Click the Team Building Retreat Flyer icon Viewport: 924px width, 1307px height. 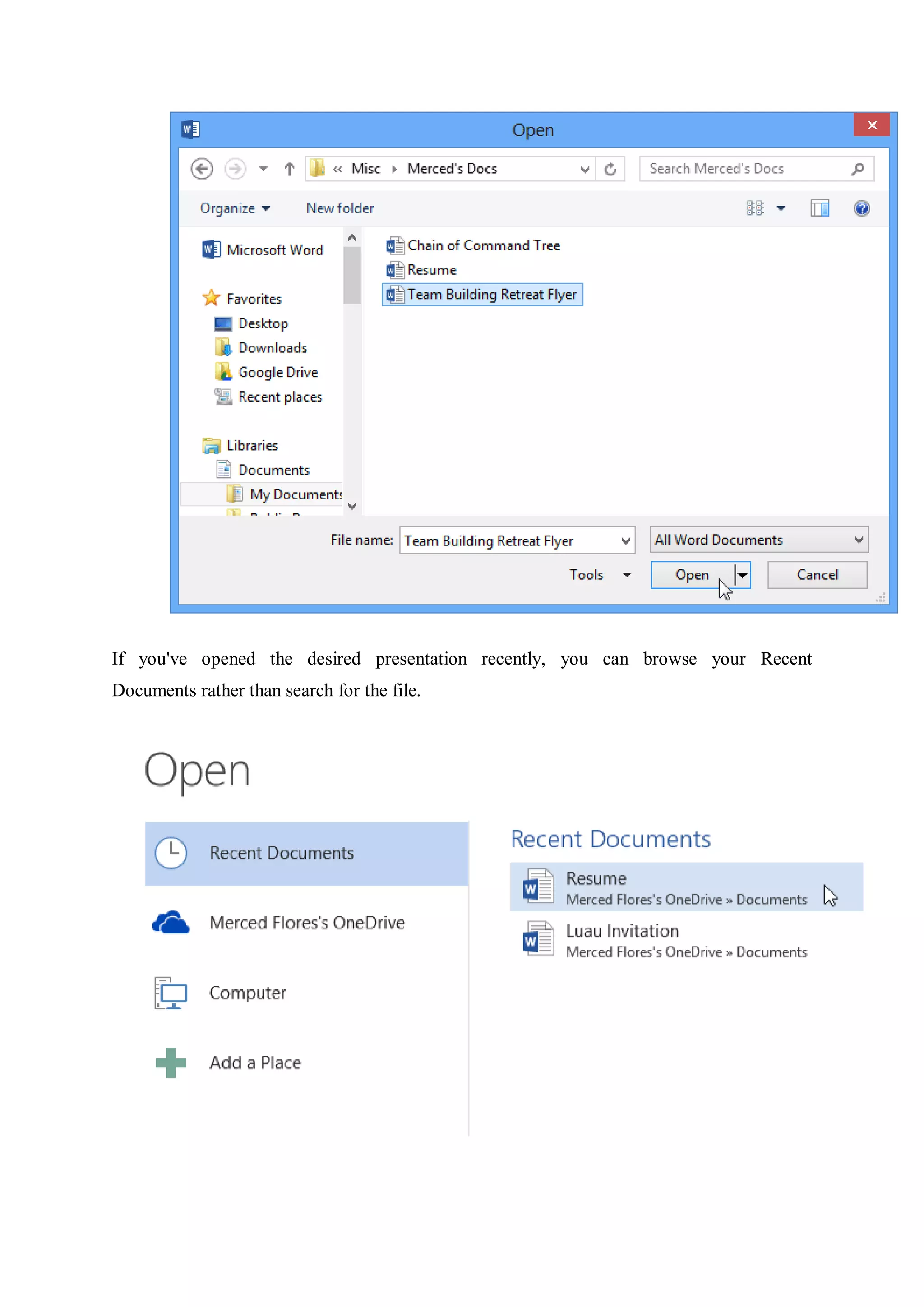394,294
